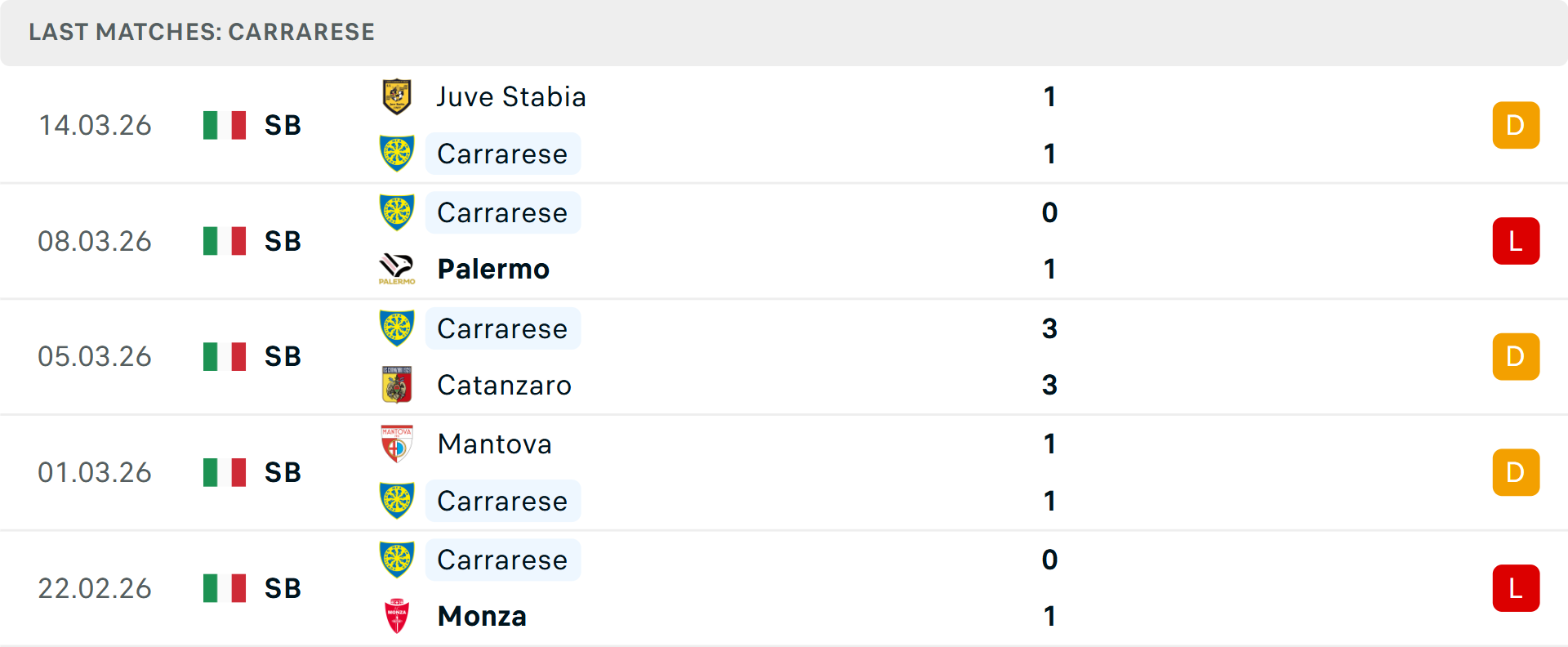Screen dimensions: 1568x647
Task: Open the Palermo team link
Action: [493, 269]
